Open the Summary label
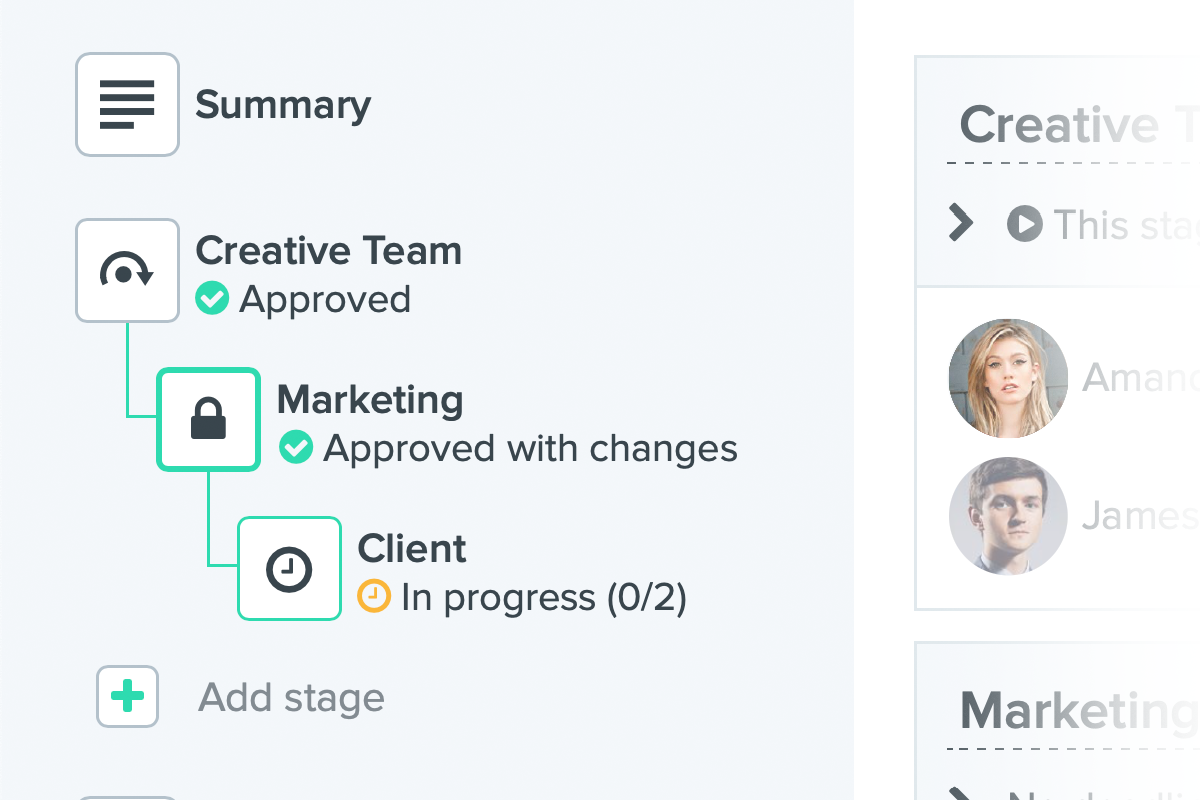 [x=283, y=105]
